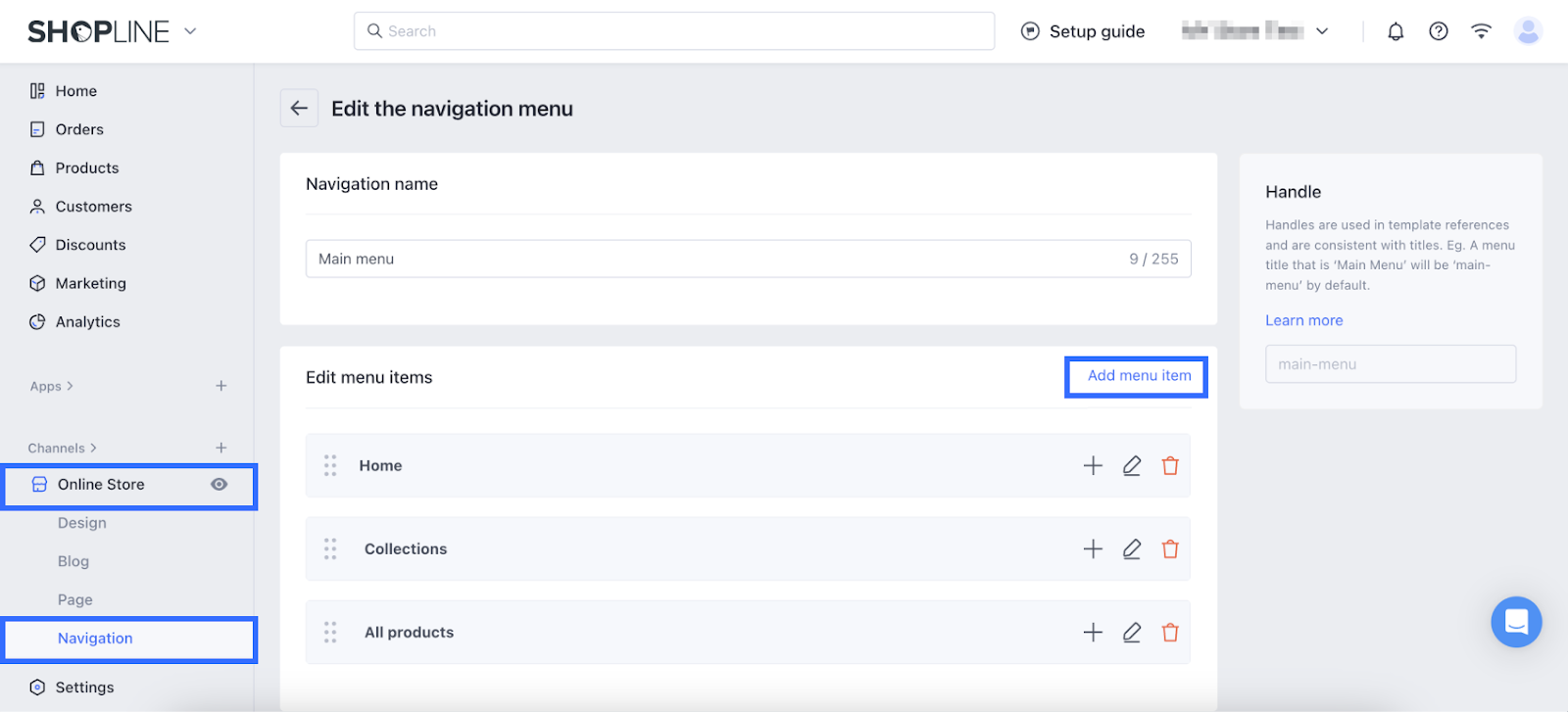Click the drag handle of Home row
Image resolution: width=1568 pixels, height=712 pixels.
pos(330,465)
